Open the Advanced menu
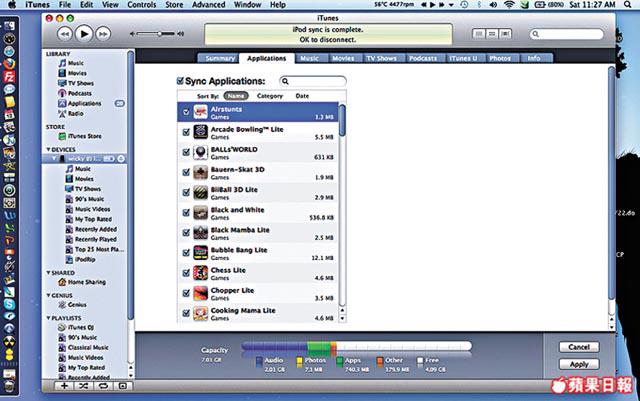The image size is (640, 401). [208, 5]
